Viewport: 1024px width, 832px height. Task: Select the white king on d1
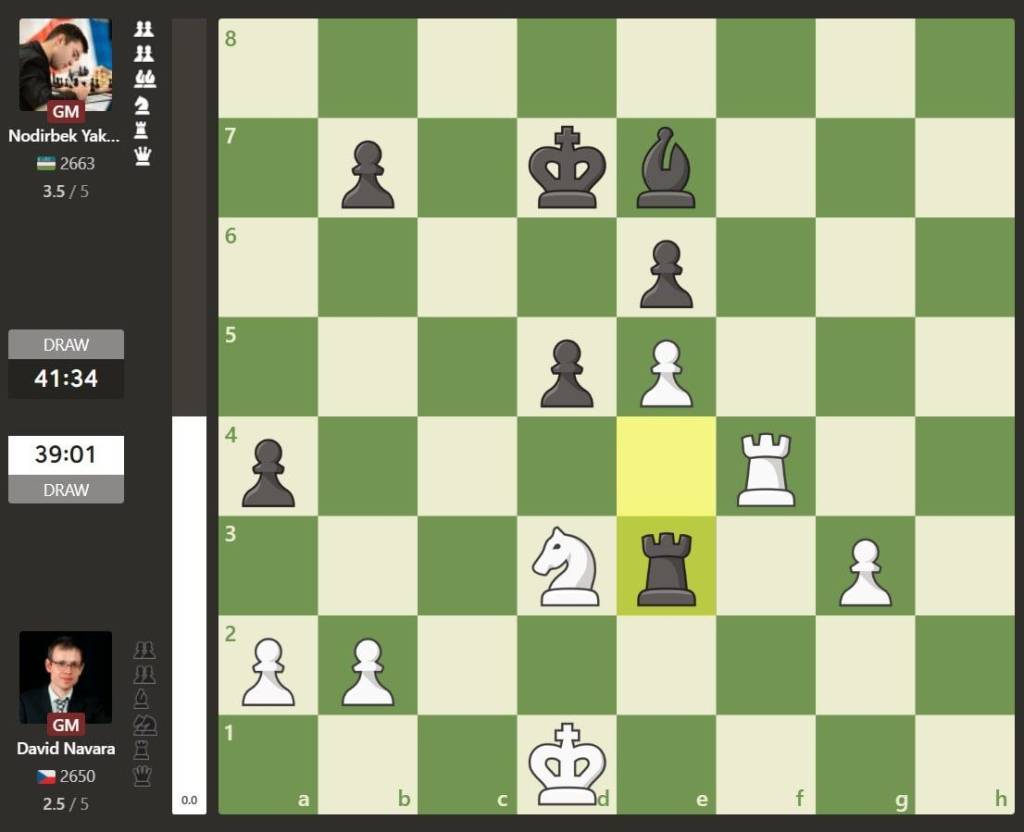coord(567,764)
